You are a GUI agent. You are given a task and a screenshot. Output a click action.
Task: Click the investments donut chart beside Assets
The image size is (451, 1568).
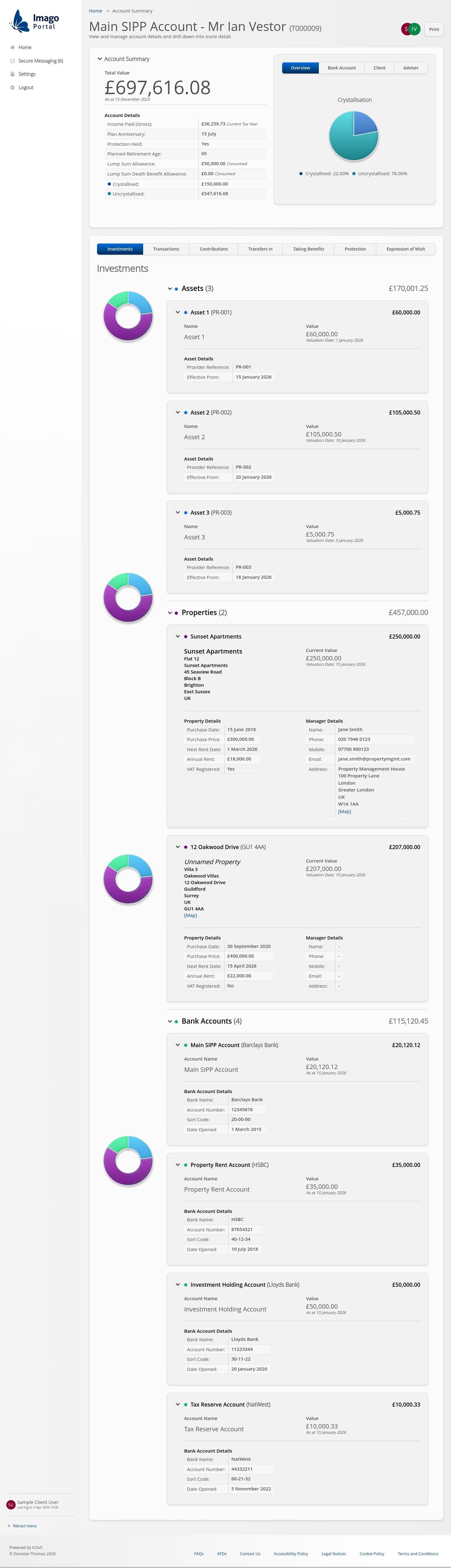[128, 316]
